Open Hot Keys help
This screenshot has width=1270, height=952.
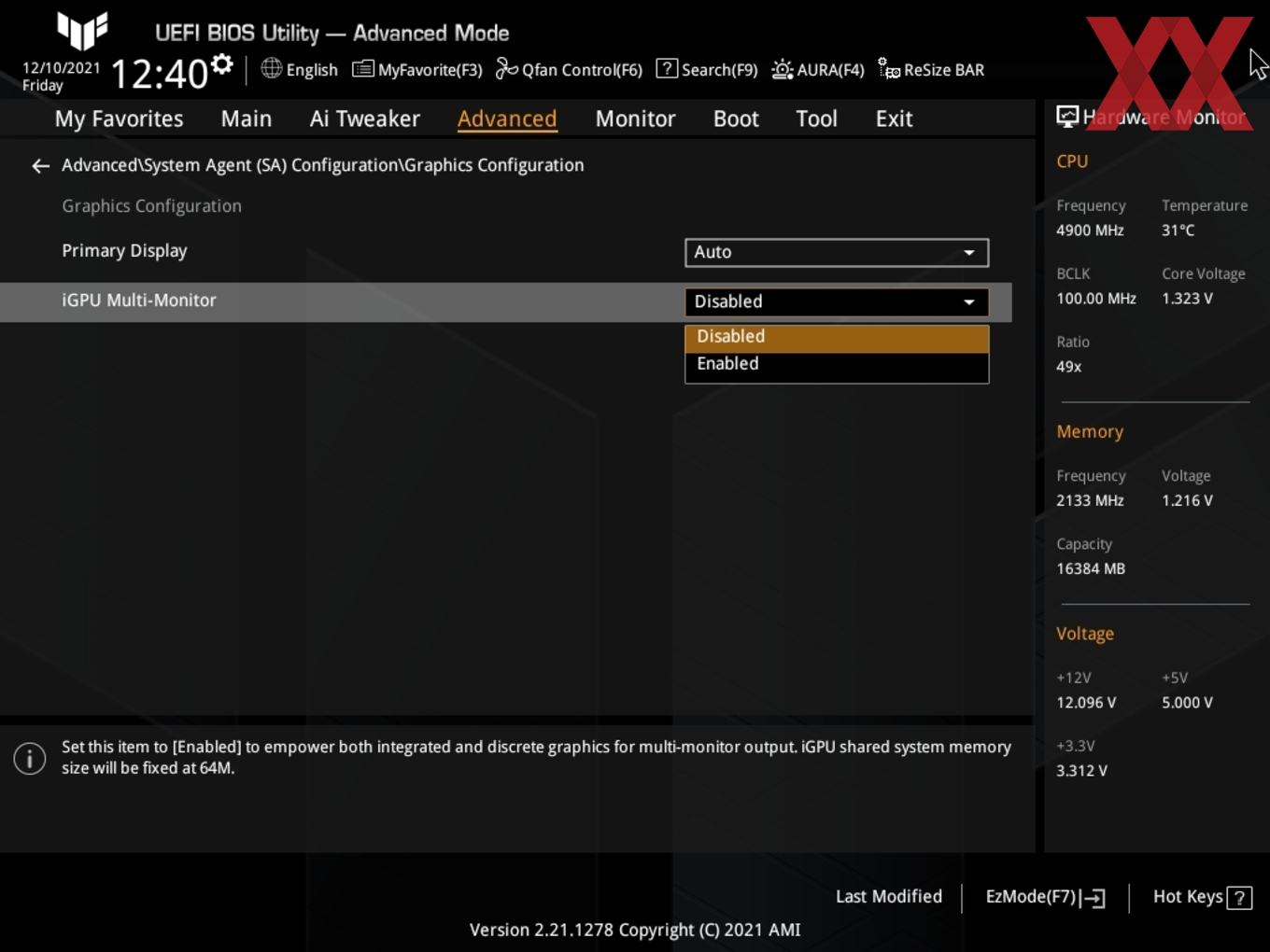[1202, 898]
